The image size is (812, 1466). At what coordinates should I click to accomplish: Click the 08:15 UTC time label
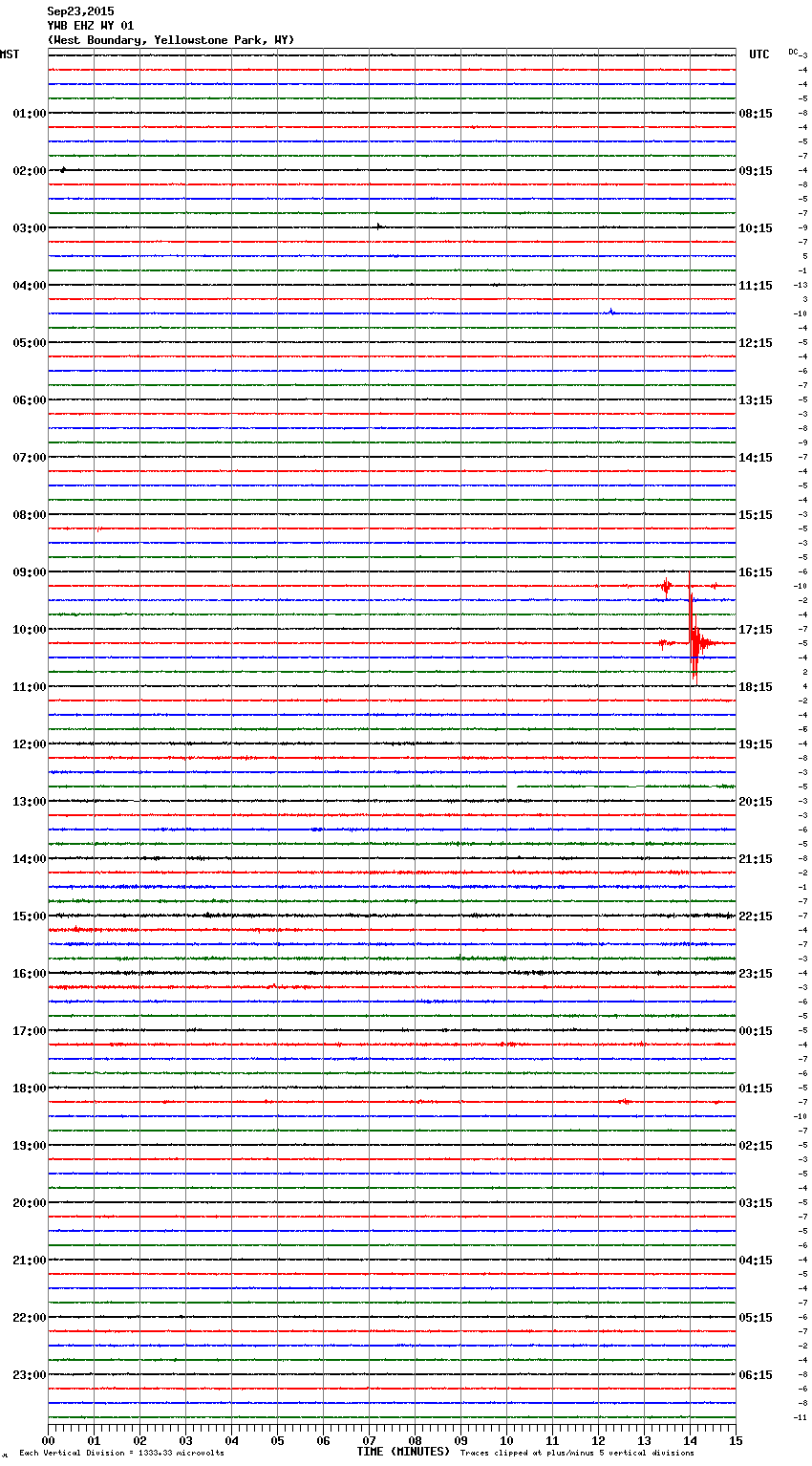point(756,114)
